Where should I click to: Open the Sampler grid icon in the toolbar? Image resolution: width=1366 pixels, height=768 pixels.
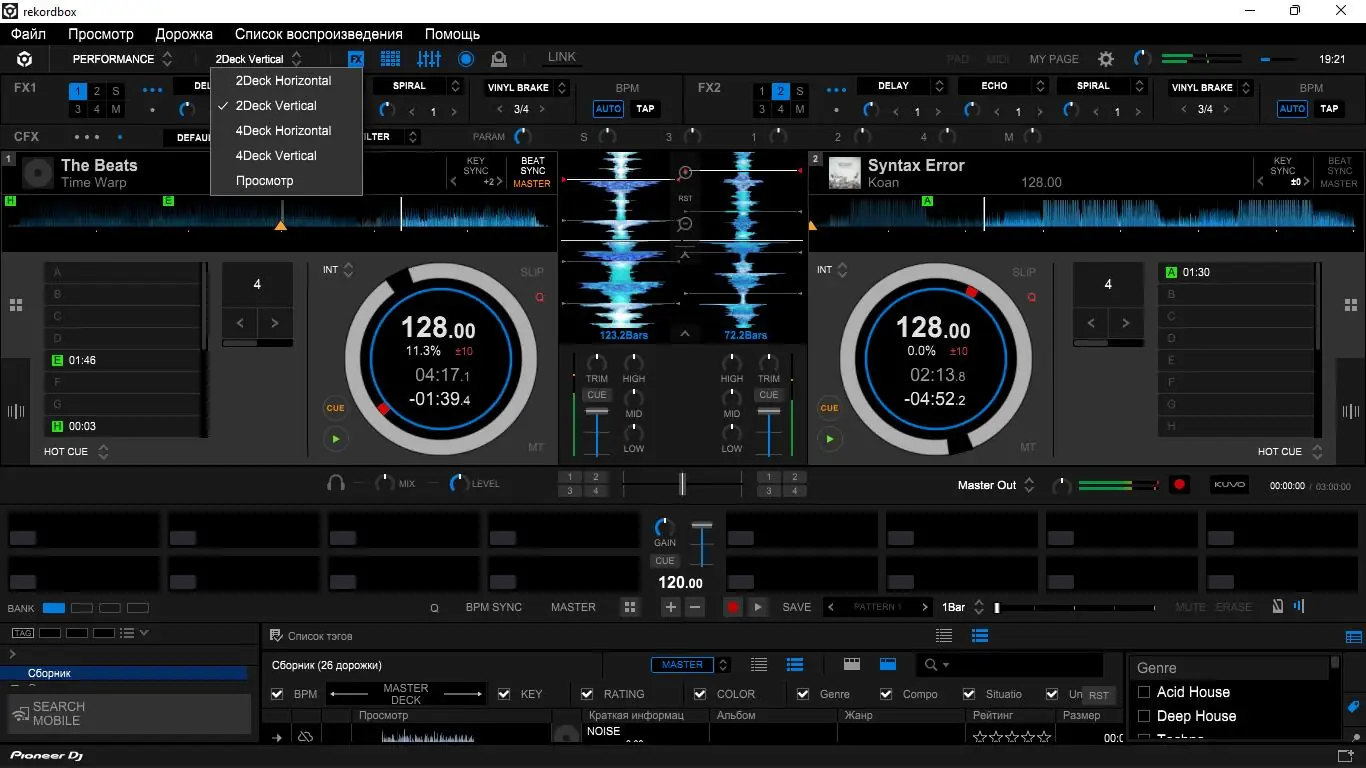[x=390, y=58]
